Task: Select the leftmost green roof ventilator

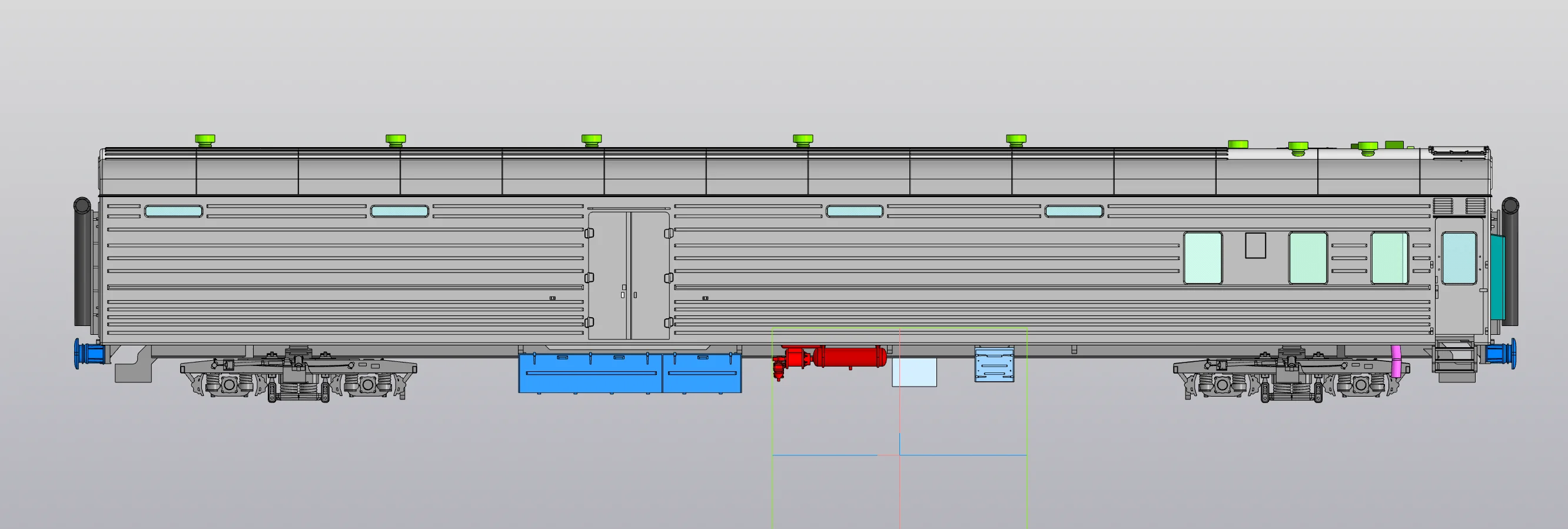Action: pyautogui.click(x=205, y=141)
